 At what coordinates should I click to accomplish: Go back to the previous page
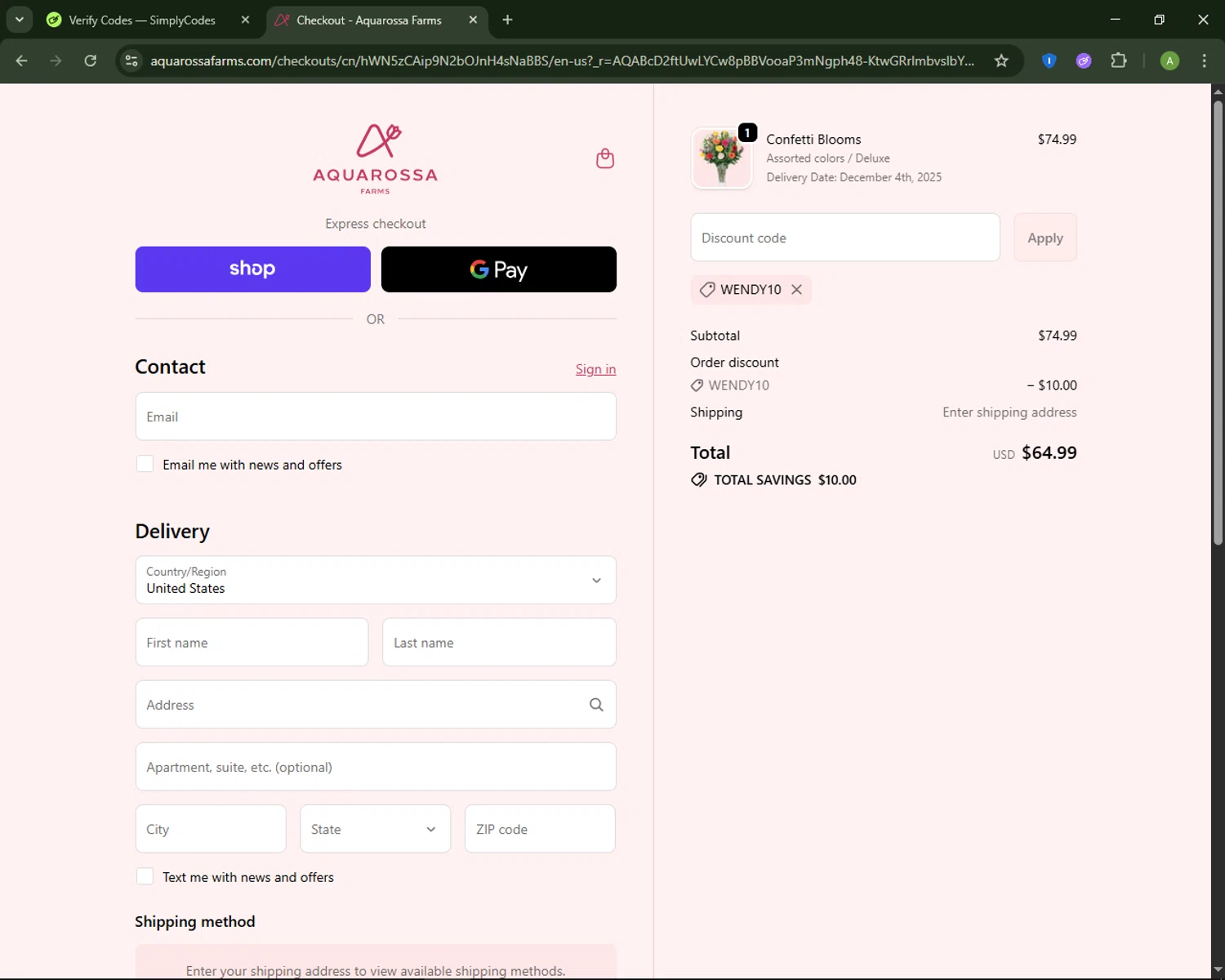pos(22,60)
